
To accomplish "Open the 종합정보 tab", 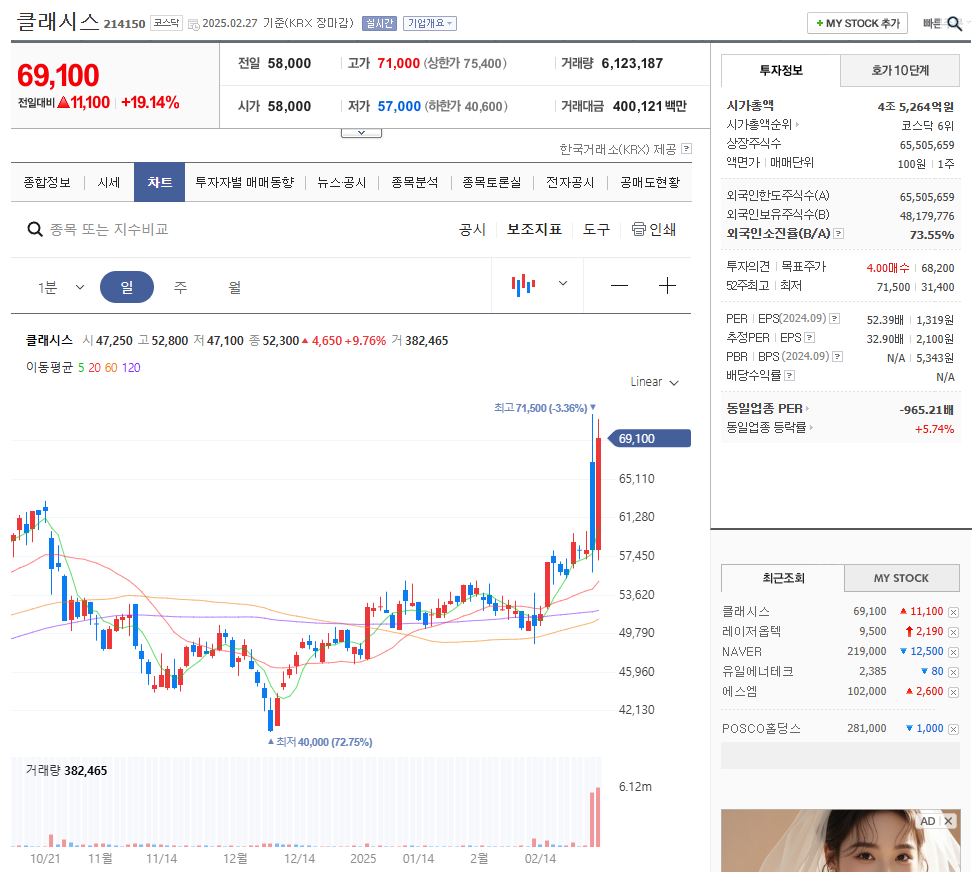I will pos(47,182).
